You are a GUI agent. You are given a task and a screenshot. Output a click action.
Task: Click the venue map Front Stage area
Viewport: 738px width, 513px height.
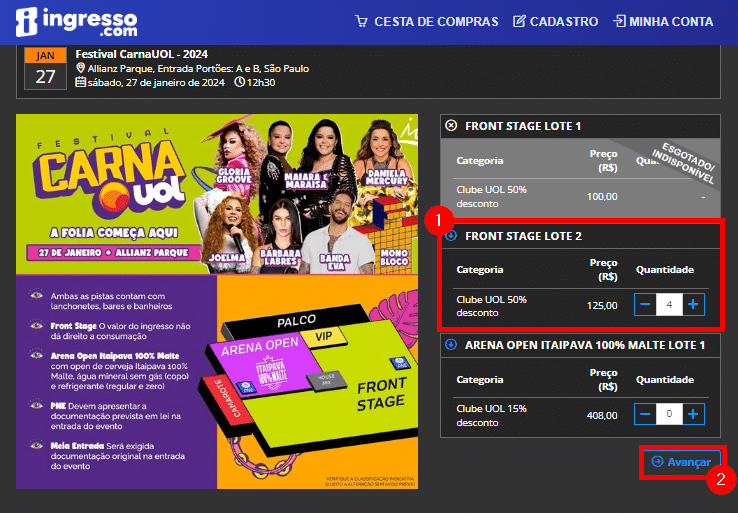381,393
